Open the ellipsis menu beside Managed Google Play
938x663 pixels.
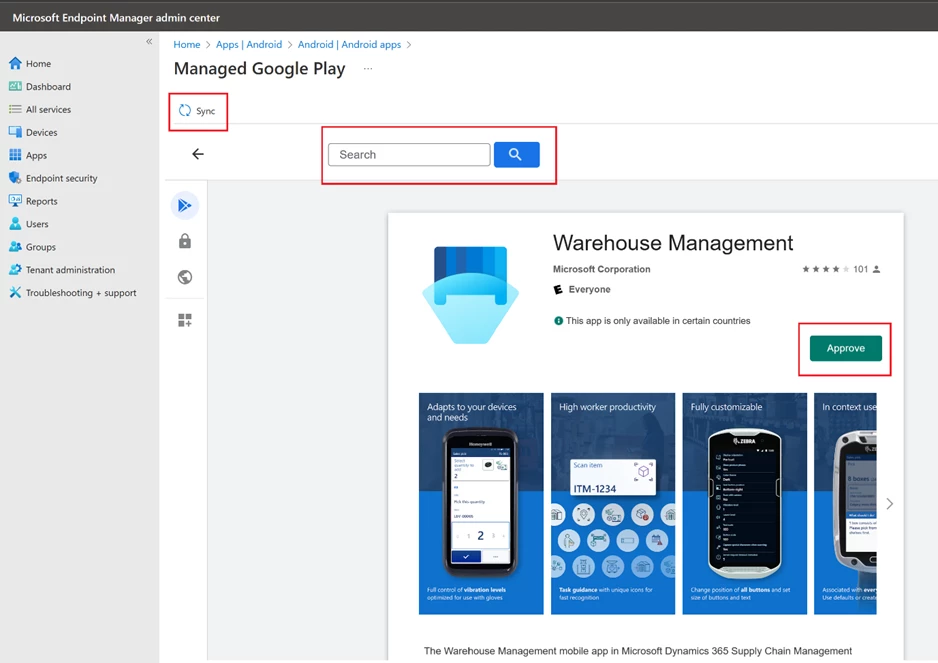coord(367,69)
